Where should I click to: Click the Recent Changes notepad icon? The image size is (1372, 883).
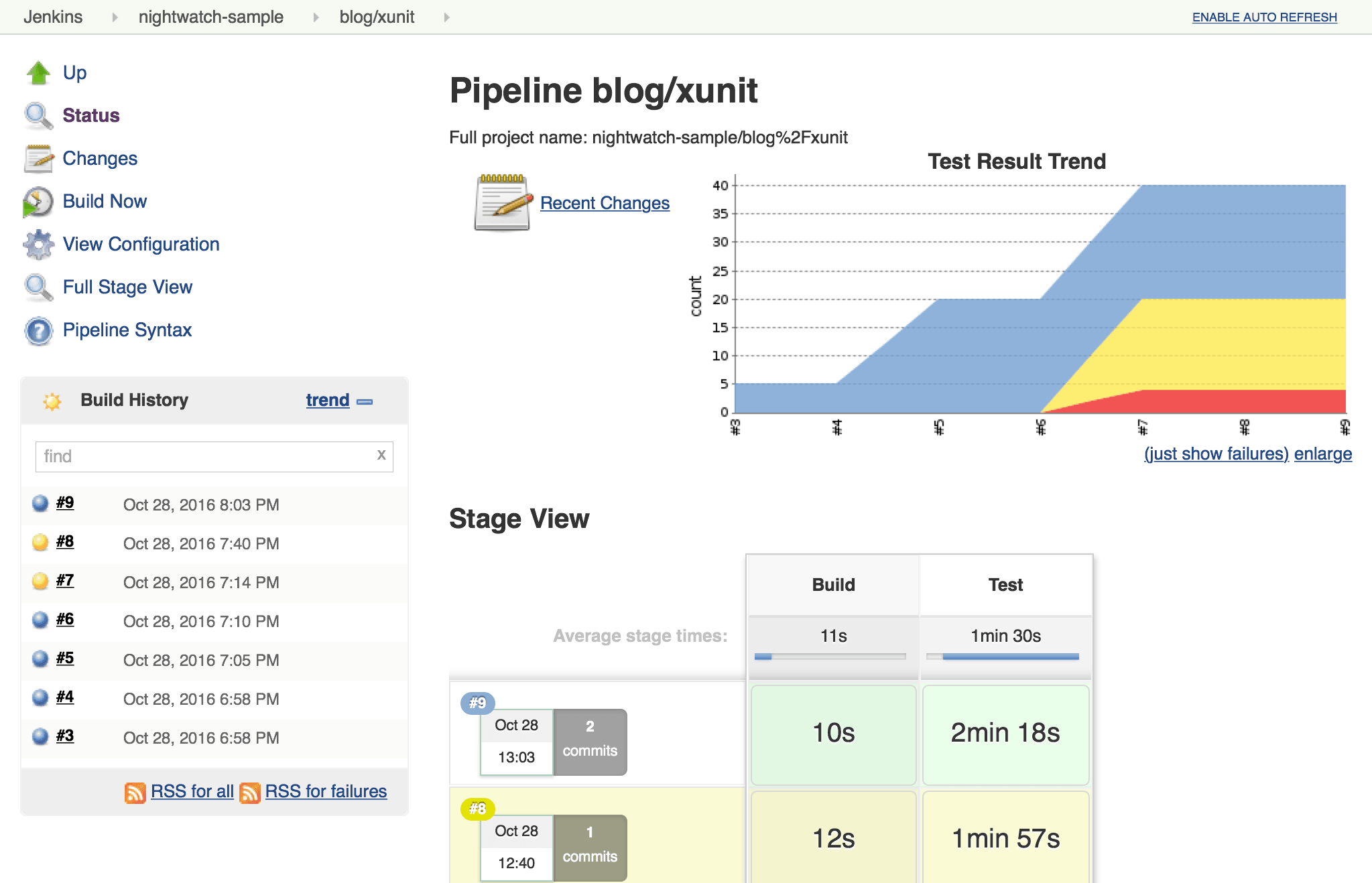[503, 203]
